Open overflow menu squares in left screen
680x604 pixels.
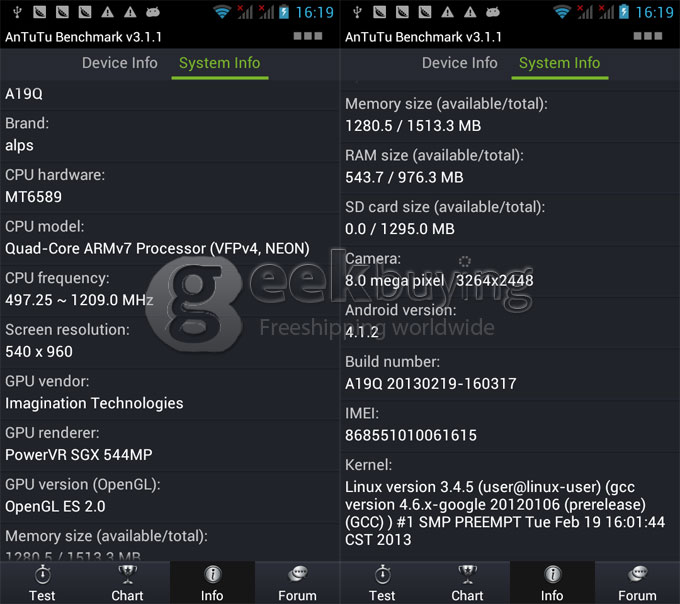coord(308,36)
